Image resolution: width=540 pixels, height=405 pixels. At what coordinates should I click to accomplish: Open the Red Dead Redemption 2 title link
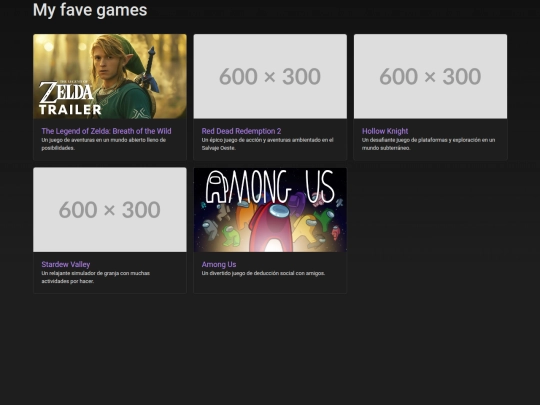pyautogui.click(x=241, y=131)
